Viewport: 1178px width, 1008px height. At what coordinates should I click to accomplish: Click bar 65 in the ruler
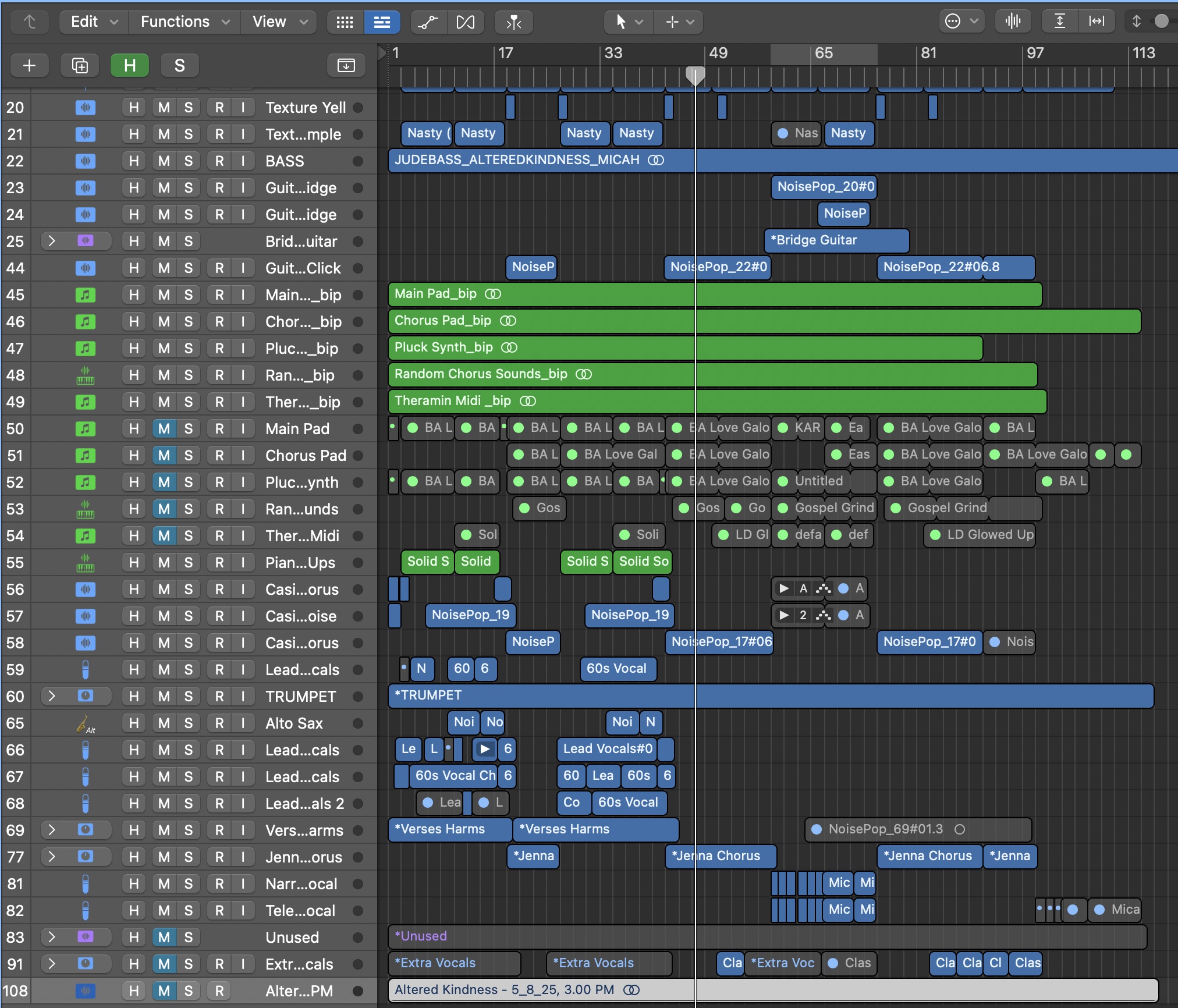[x=824, y=53]
